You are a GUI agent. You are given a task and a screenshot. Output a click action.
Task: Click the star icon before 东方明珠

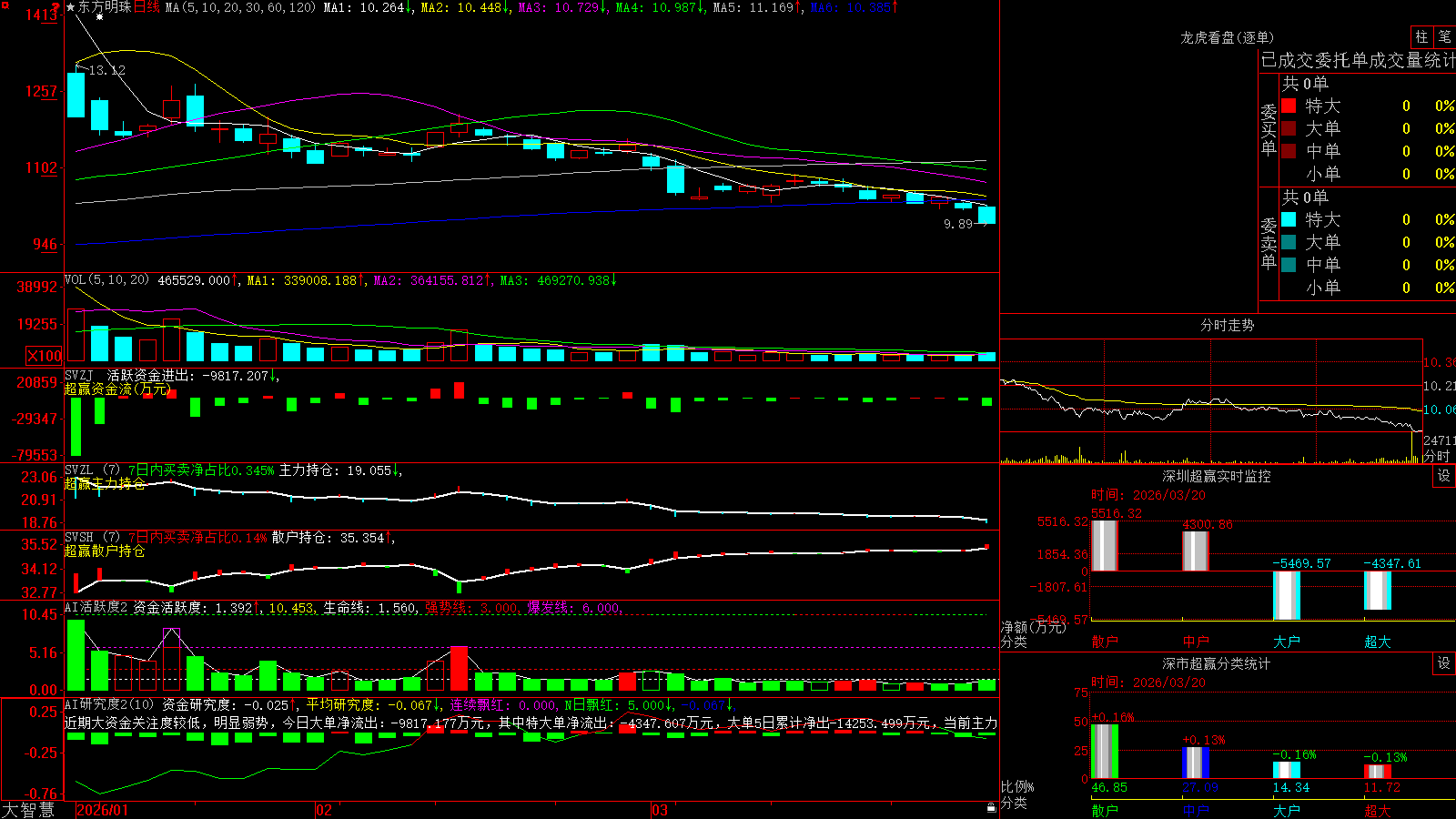[x=71, y=7]
